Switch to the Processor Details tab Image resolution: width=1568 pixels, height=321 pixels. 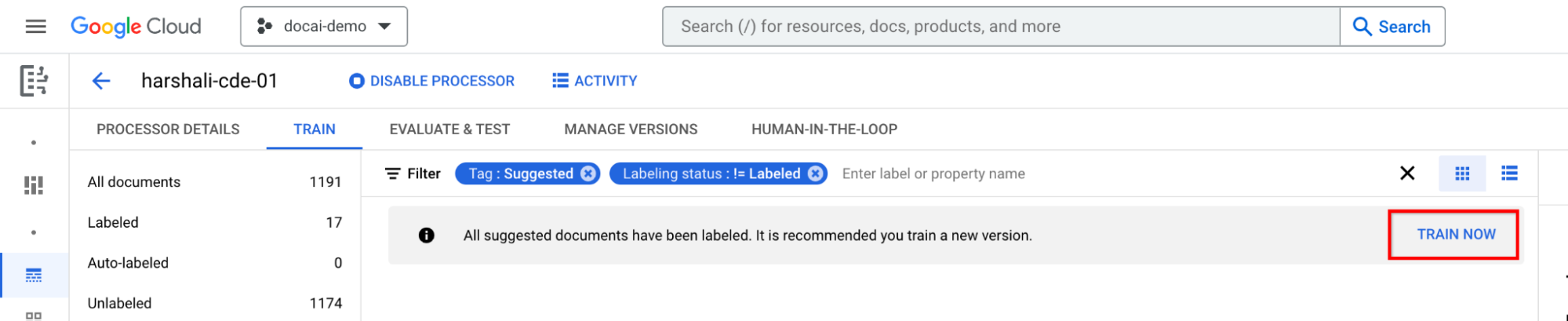coord(168,129)
